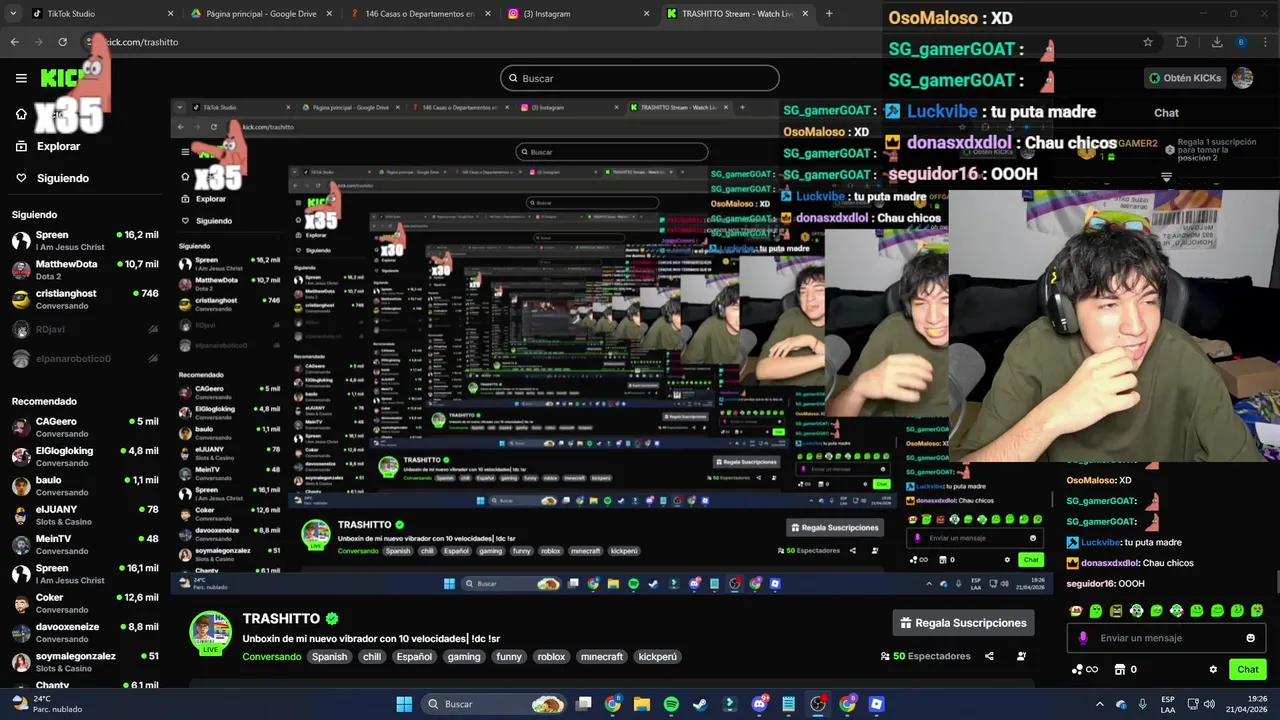Open the emoji picker in message field
1280x720 pixels.
[x=1250, y=638]
